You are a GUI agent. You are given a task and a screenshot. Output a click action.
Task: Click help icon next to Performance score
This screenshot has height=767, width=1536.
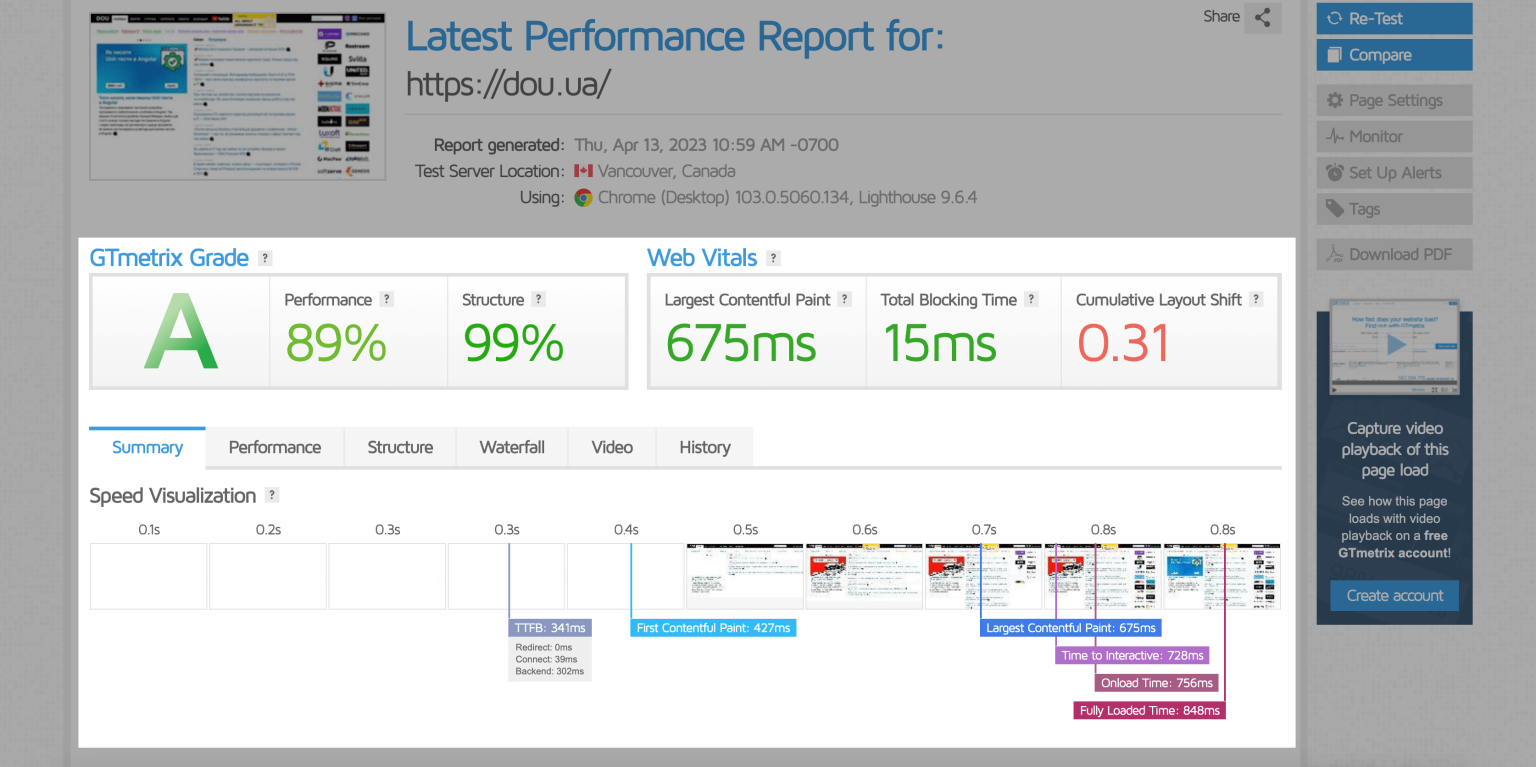tap(387, 299)
